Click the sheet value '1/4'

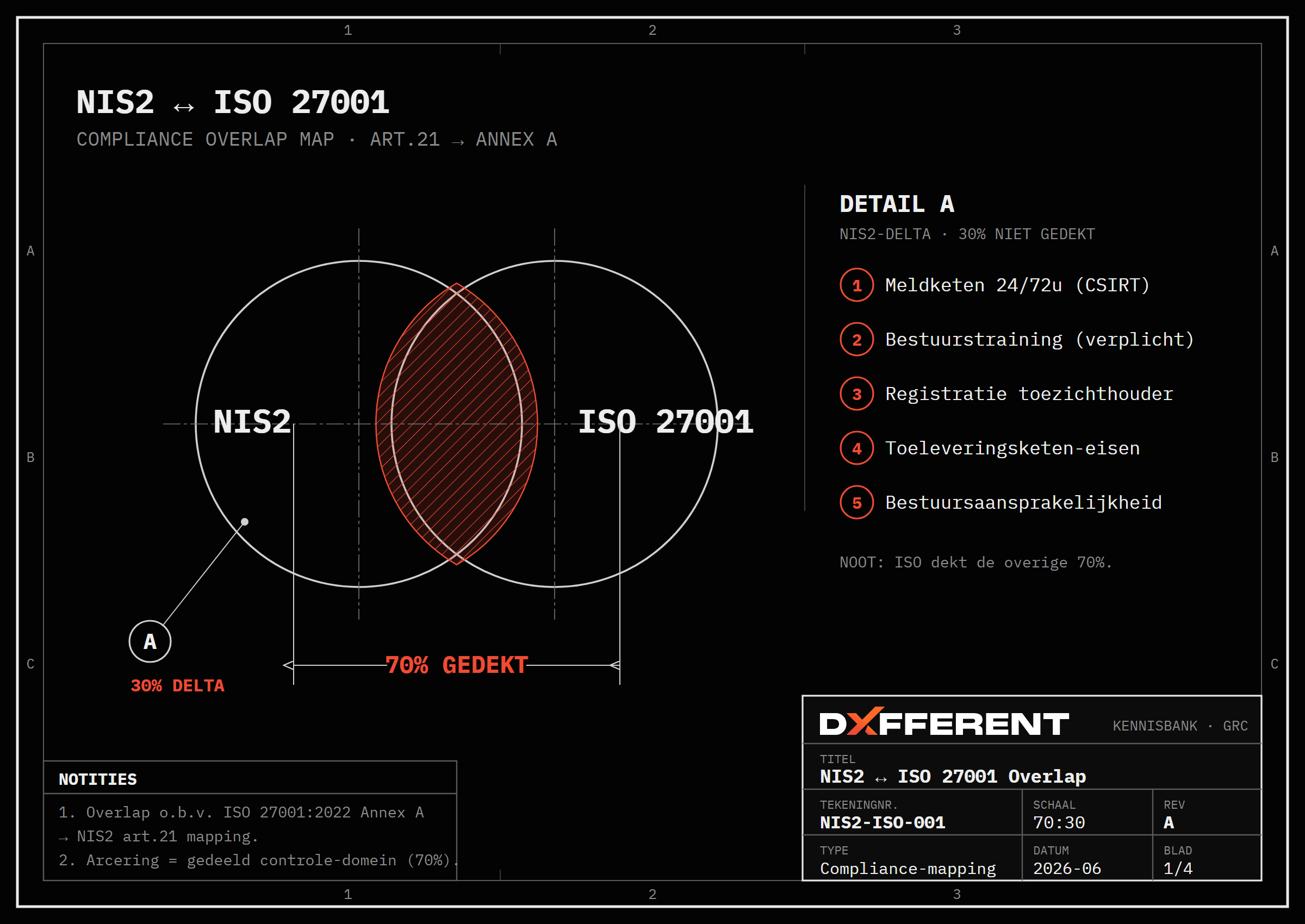1178,869
